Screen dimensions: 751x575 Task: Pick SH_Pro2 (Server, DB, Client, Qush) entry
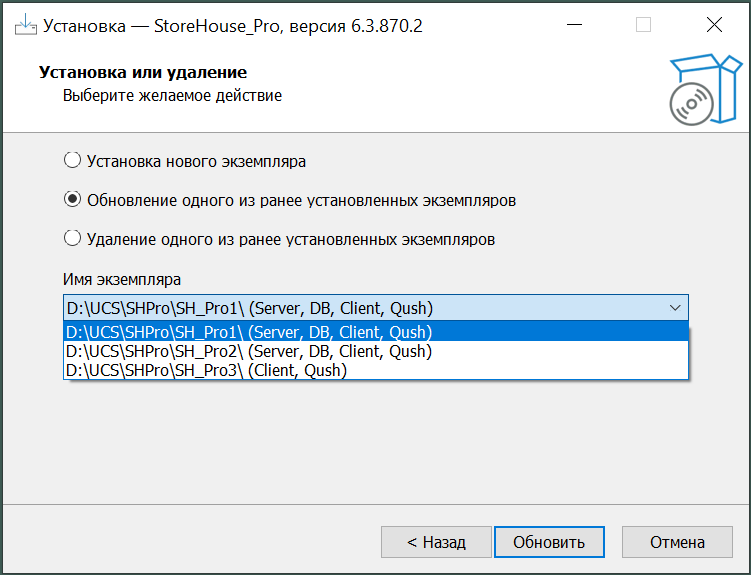pos(250,351)
